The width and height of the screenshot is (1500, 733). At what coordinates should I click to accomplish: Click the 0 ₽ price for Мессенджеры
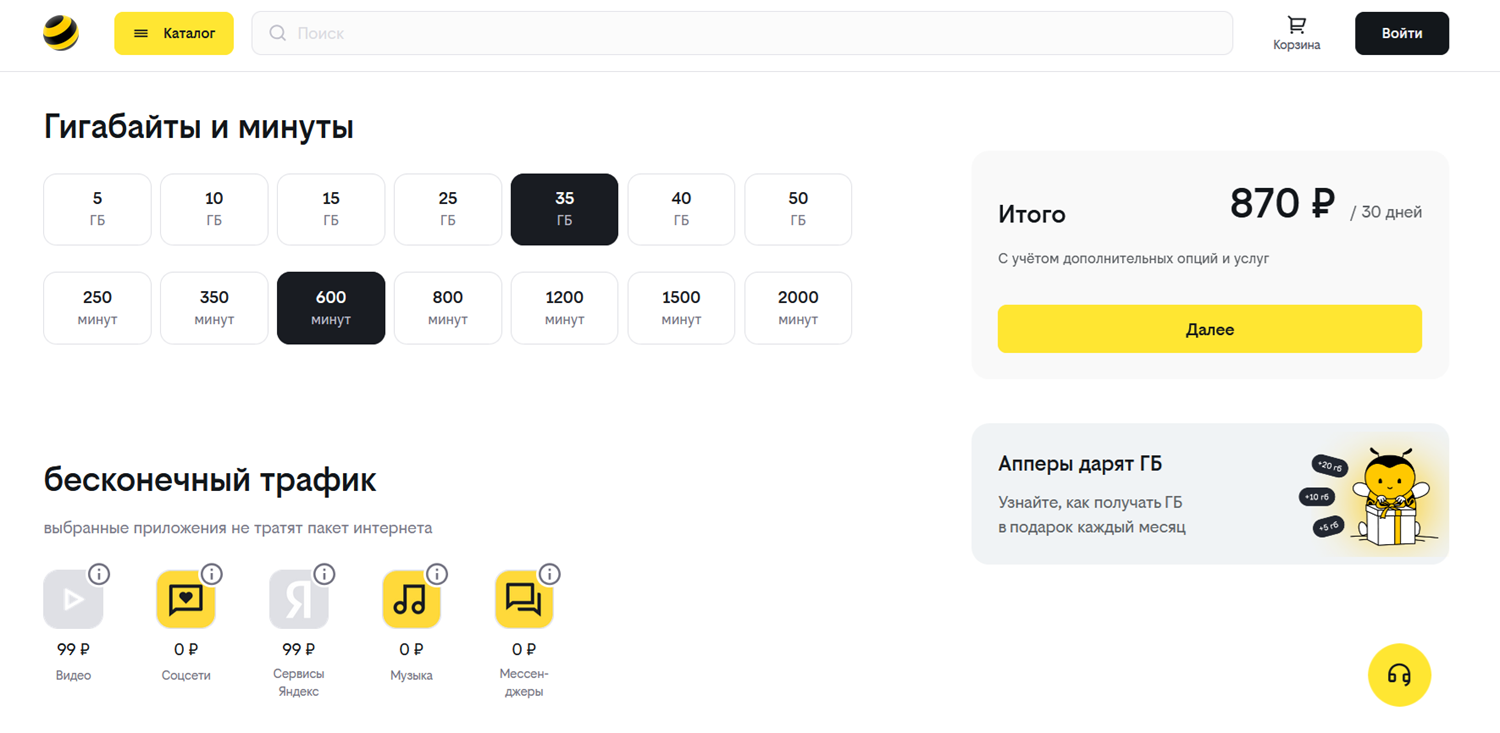pyautogui.click(x=524, y=650)
